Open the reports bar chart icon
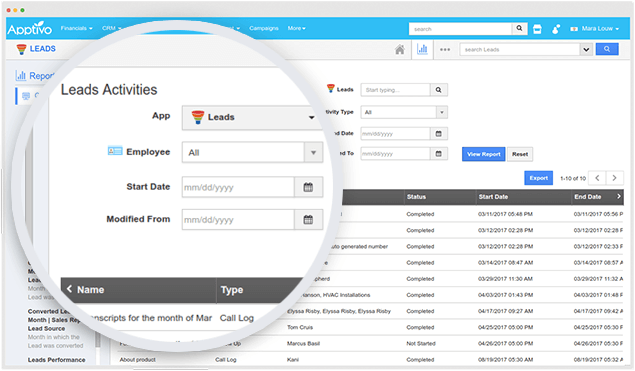 [422, 49]
